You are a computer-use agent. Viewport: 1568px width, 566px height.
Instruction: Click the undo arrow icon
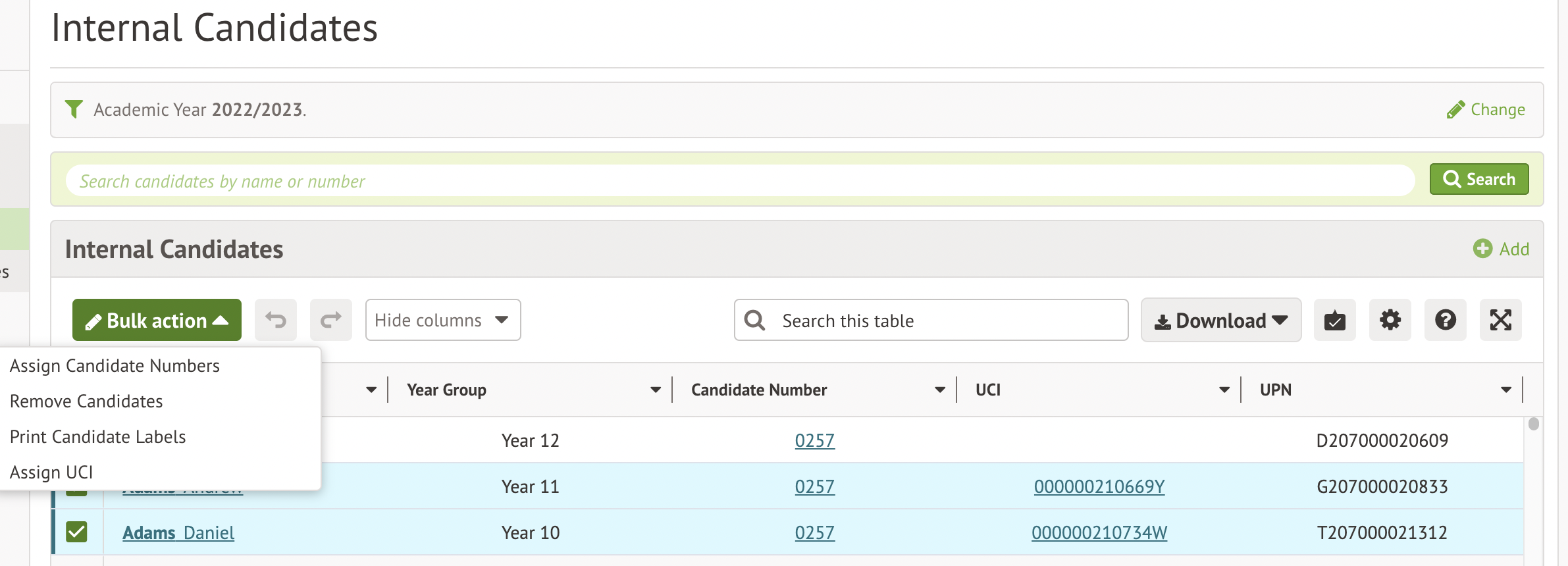tap(275, 321)
